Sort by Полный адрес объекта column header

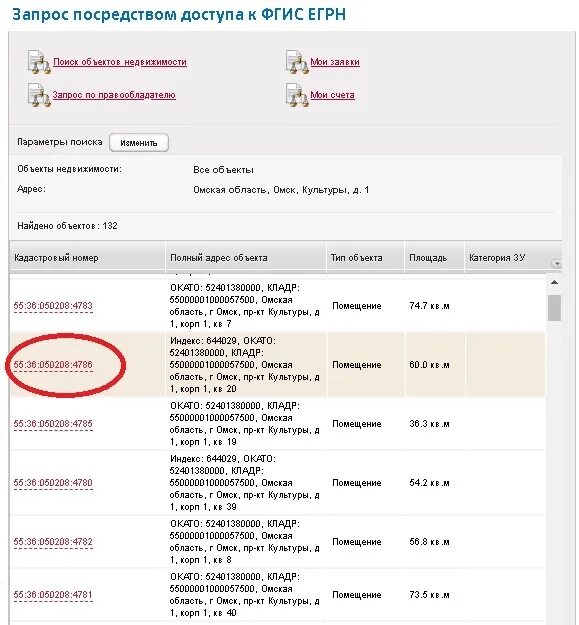point(246,257)
